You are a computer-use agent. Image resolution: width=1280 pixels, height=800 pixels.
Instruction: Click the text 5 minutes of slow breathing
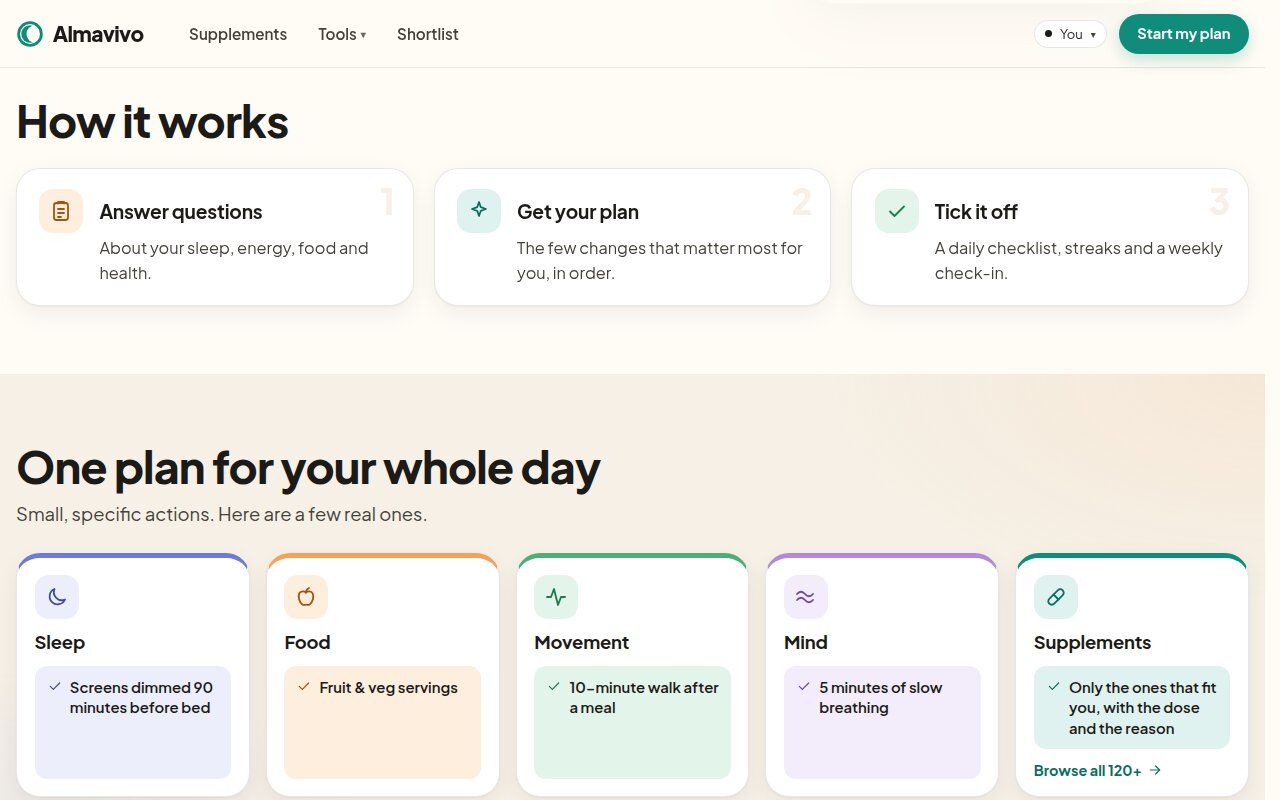881,698
